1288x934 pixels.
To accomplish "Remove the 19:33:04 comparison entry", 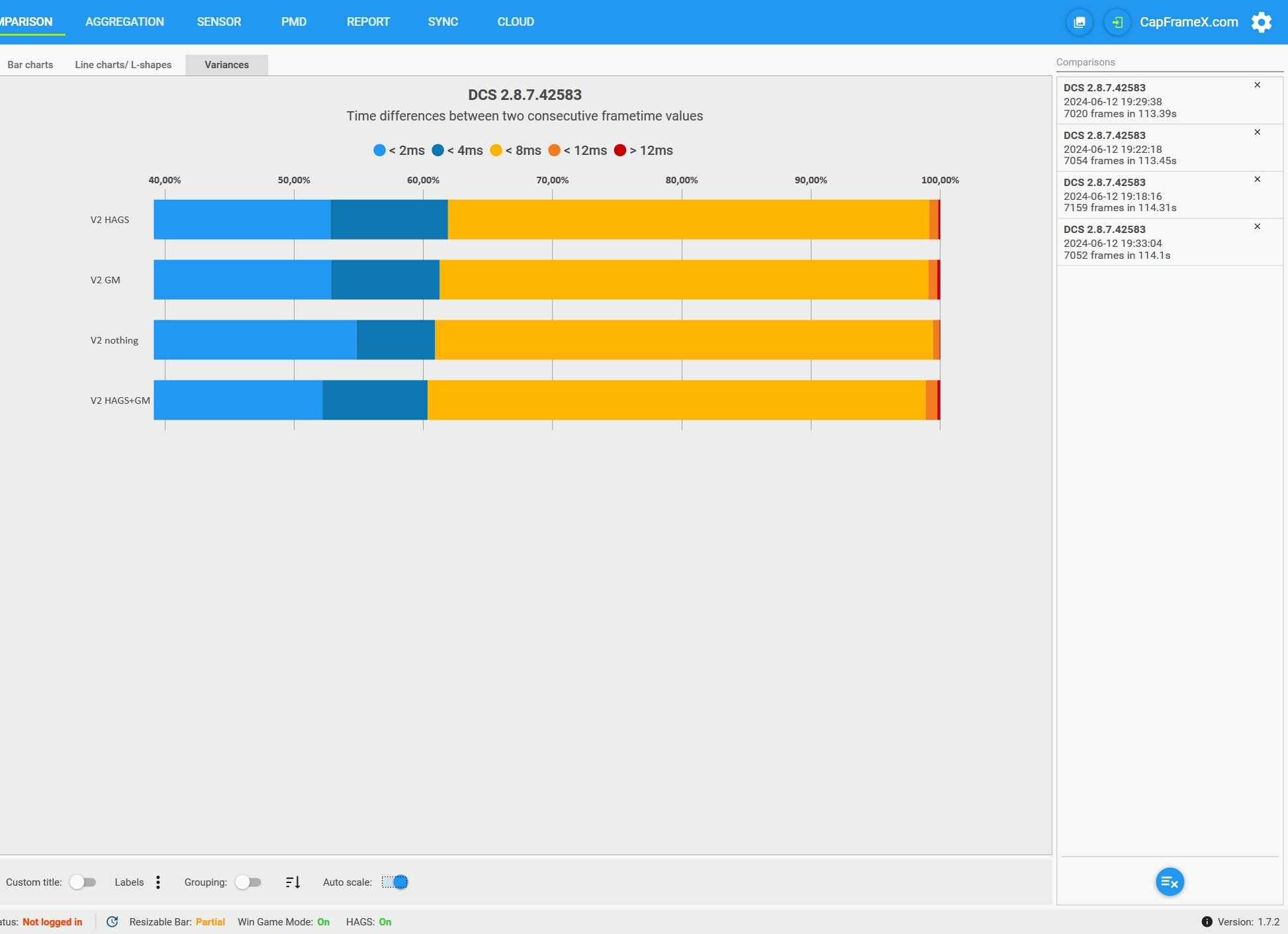I will point(1257,226).
